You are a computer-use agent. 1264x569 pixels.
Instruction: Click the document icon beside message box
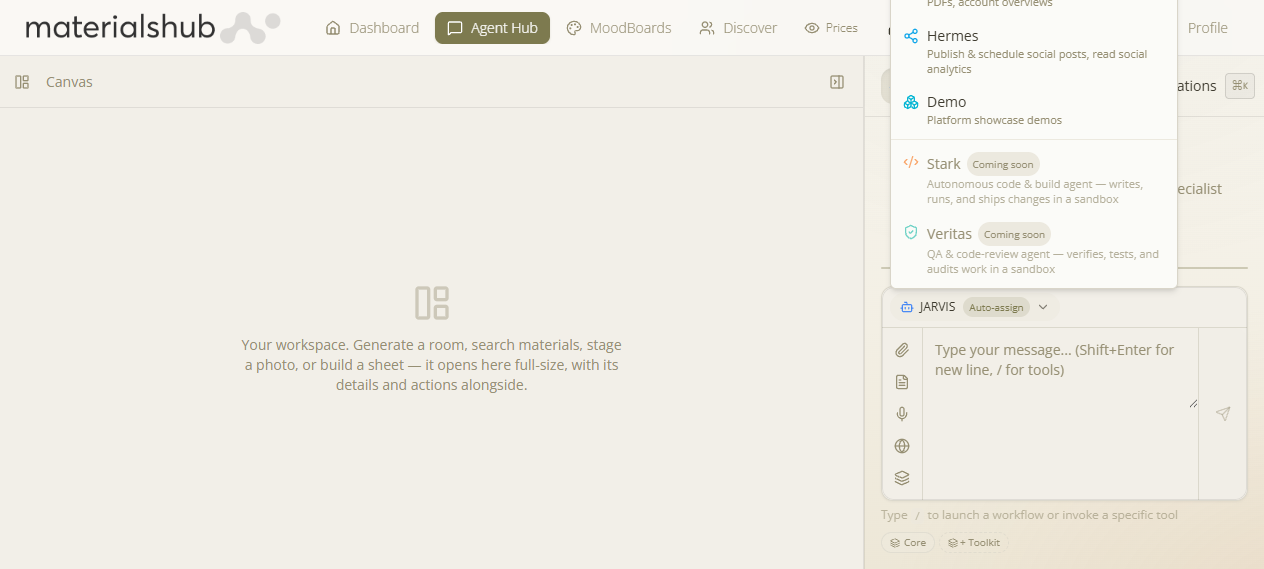pyautogui.click(x=902, y=382)
